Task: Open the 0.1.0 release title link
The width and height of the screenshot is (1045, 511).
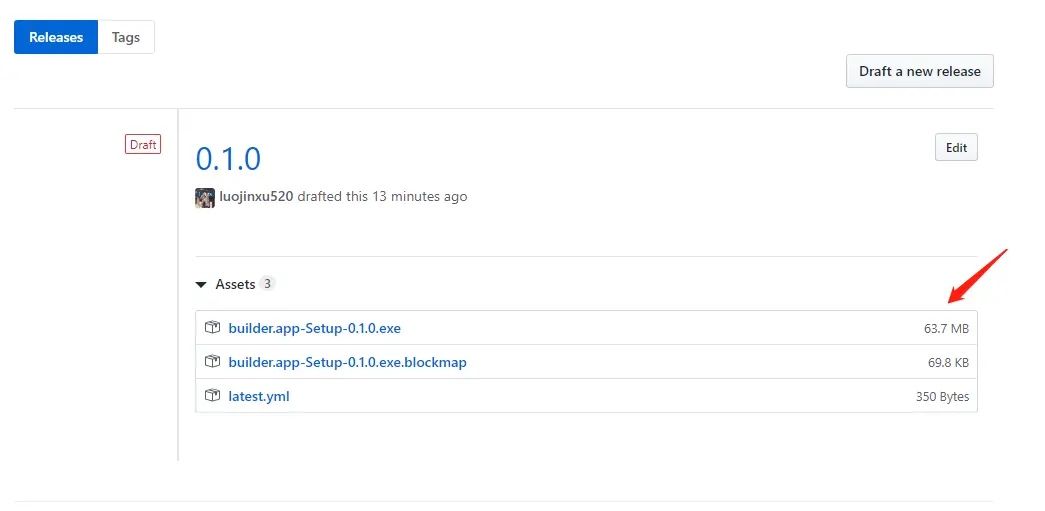Action: pos(228,159)
